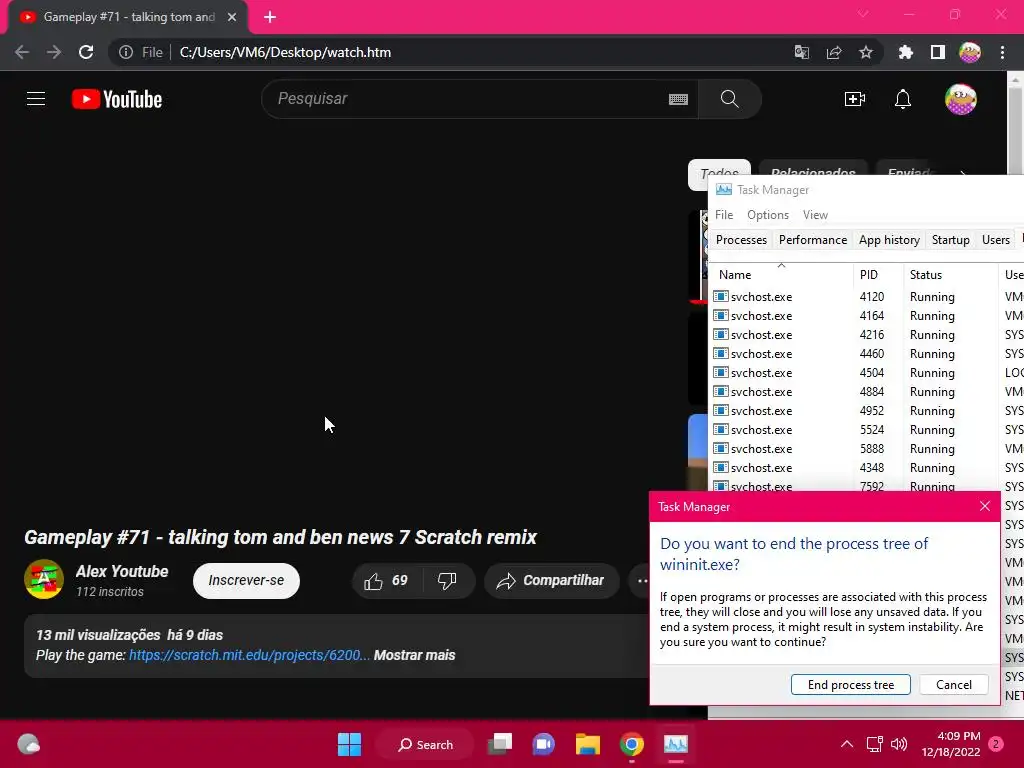
Task: Open Task Manager View menu
Action: tap(815, 215)
